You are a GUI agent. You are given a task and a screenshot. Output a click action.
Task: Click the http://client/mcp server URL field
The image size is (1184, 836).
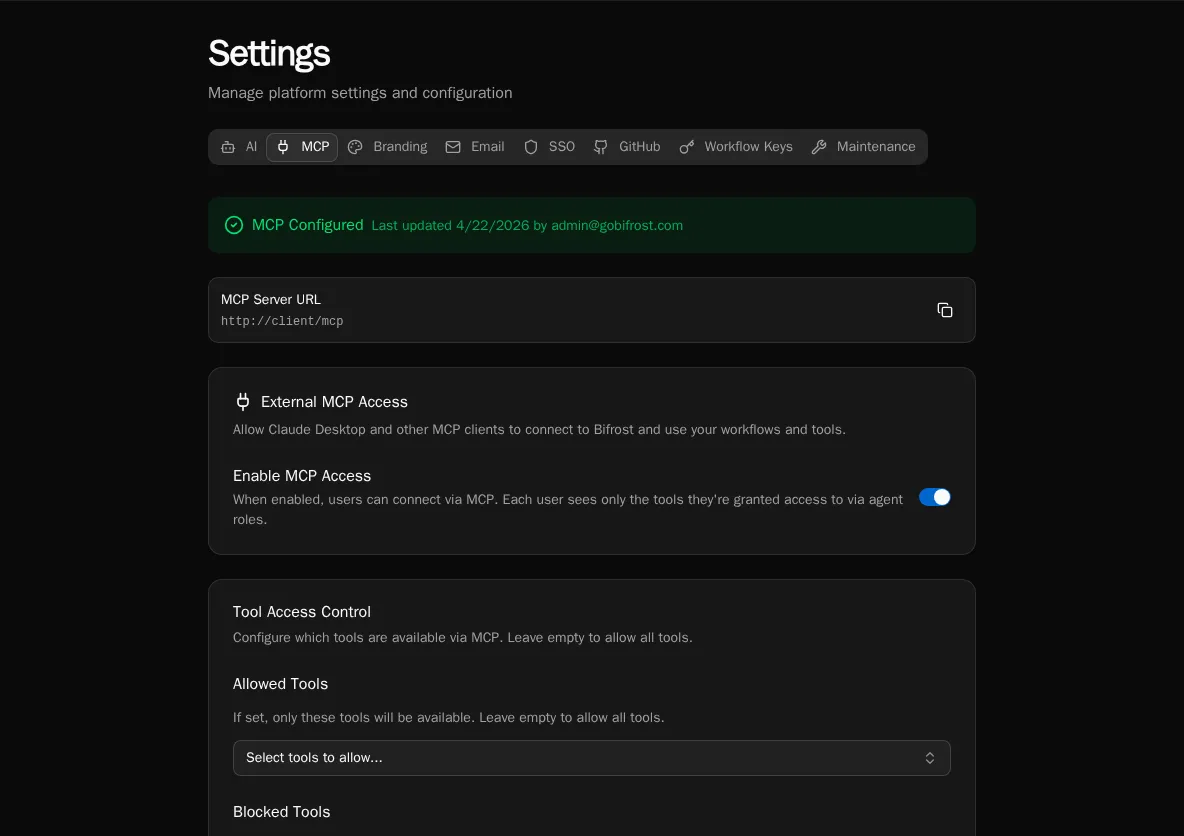click(x=283, y=321)
